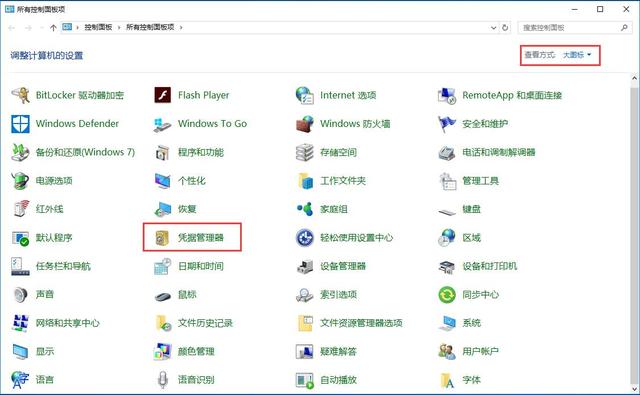Click the refresh button beside address bar
640x395 pixels.
[x=505, y=28]
